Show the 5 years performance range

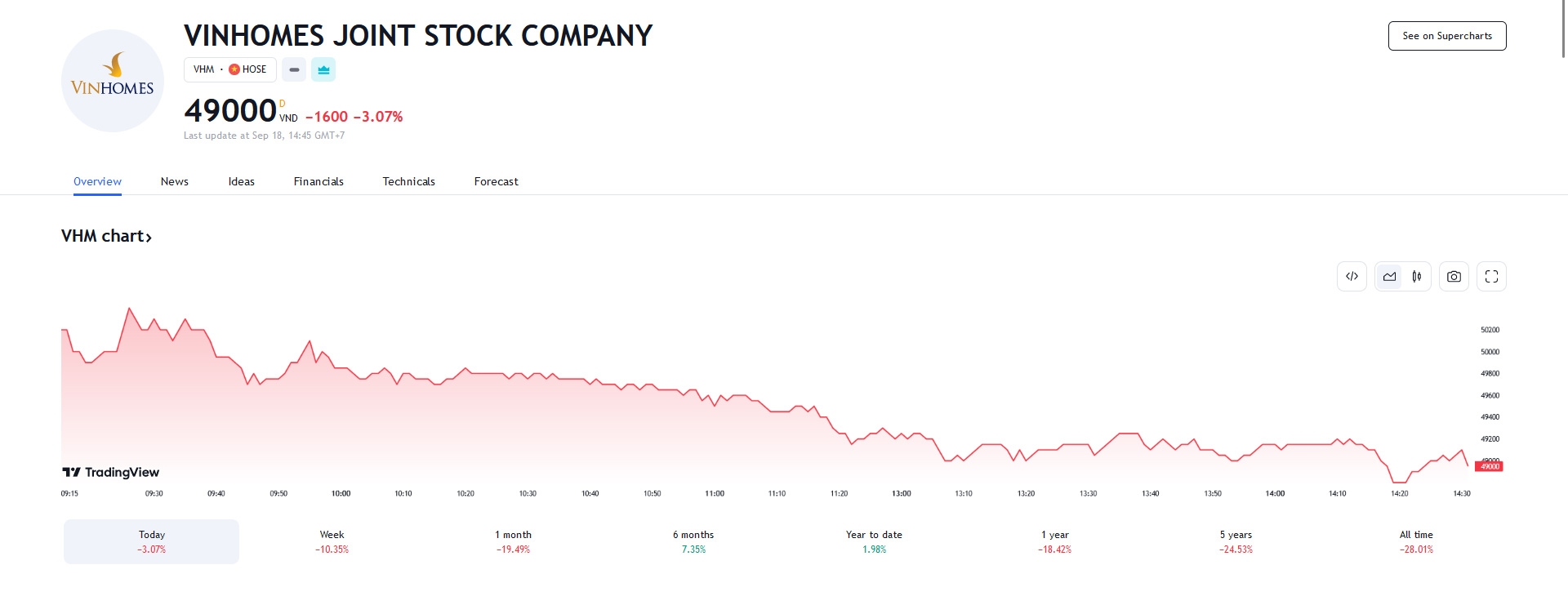click(1236, 541)
